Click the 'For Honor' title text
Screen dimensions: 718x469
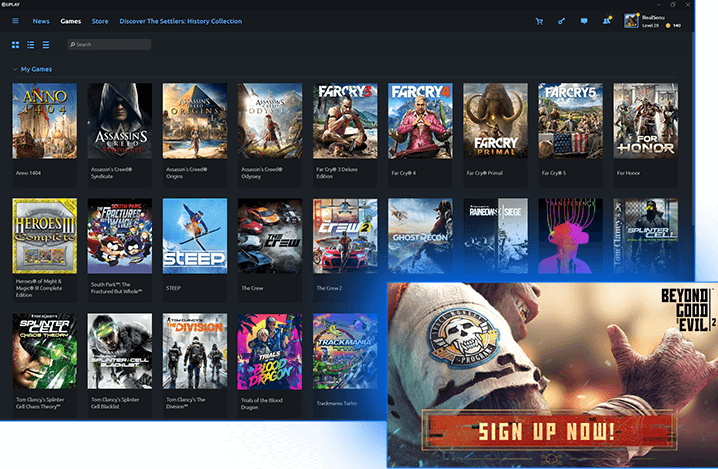click(x=628, y=173)
